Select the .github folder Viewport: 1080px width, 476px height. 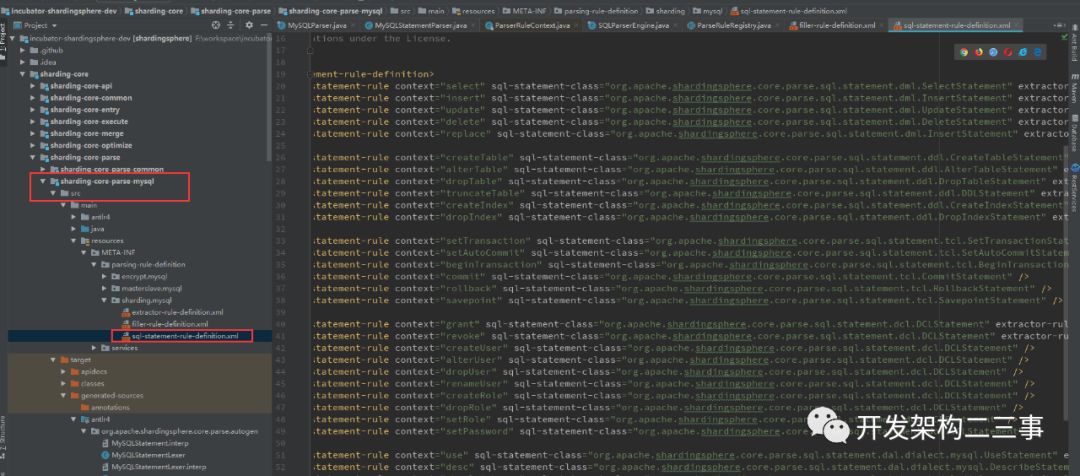(x=47, y=50)
